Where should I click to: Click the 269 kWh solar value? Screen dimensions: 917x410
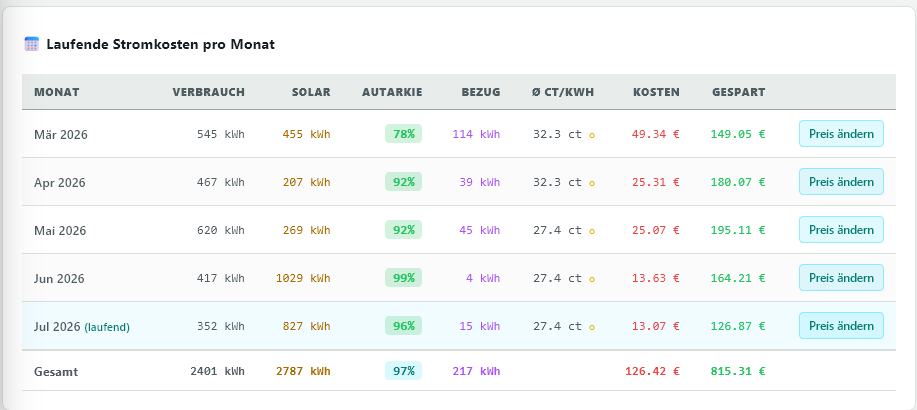[306, 230]
